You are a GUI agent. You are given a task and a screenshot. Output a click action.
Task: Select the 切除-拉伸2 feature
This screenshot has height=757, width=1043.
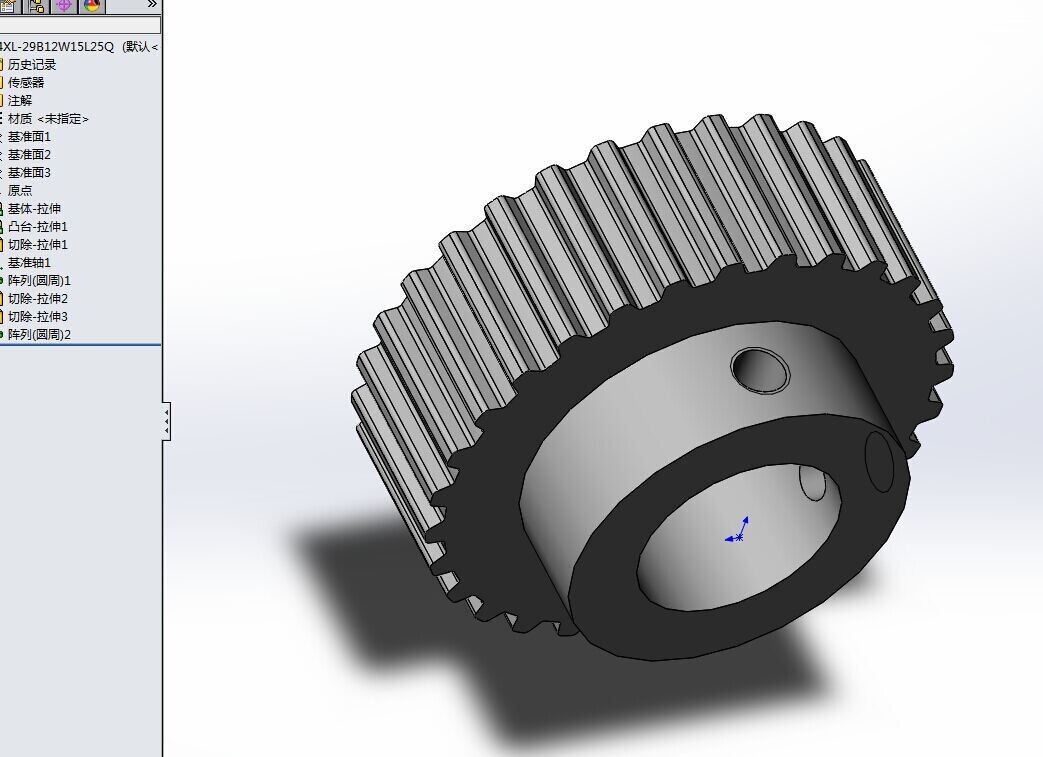[37, 298]
